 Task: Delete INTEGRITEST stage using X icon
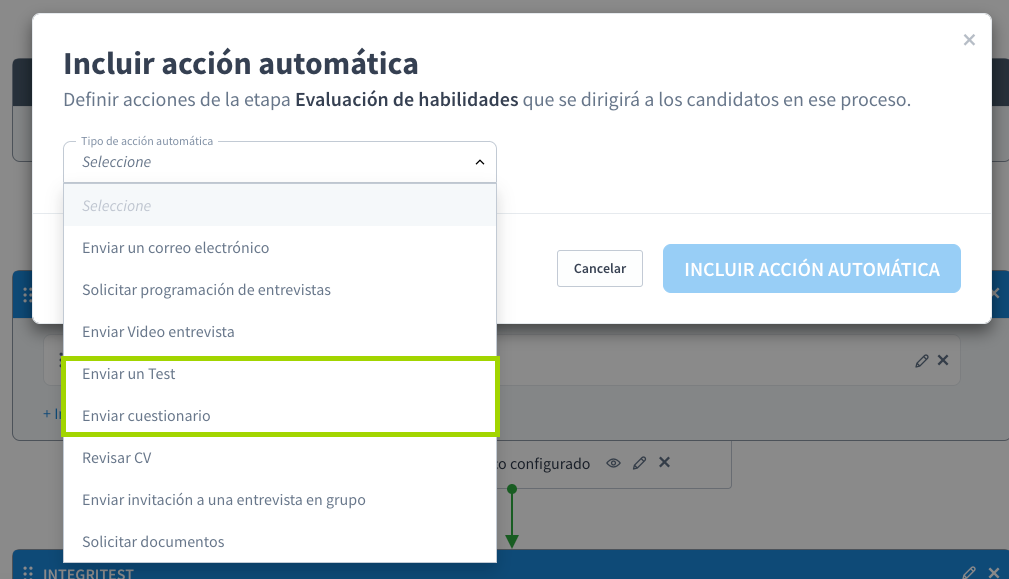pyautogui.click(x=994, y=573)
